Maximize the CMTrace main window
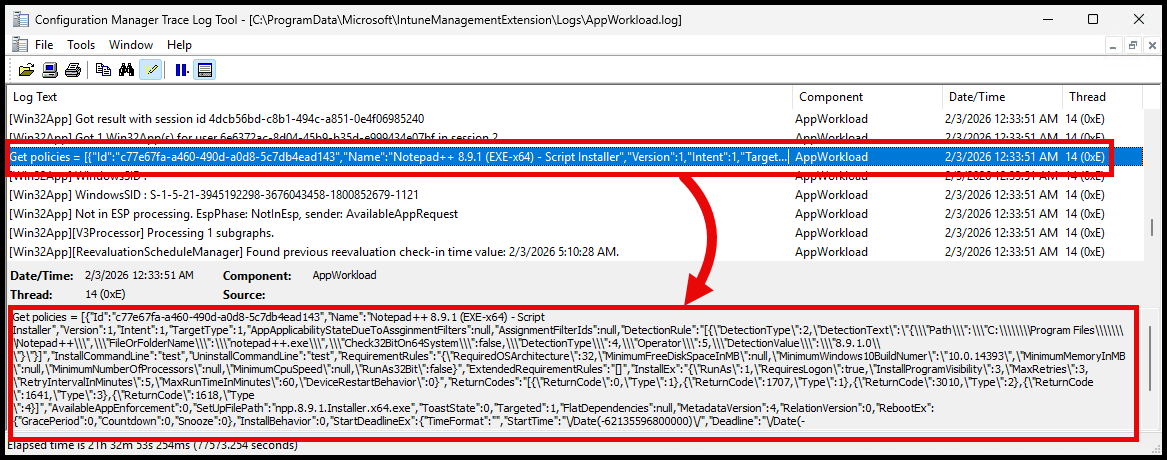The width and height of the screenshot is (1167, 460). click(x=1092, y=19)
